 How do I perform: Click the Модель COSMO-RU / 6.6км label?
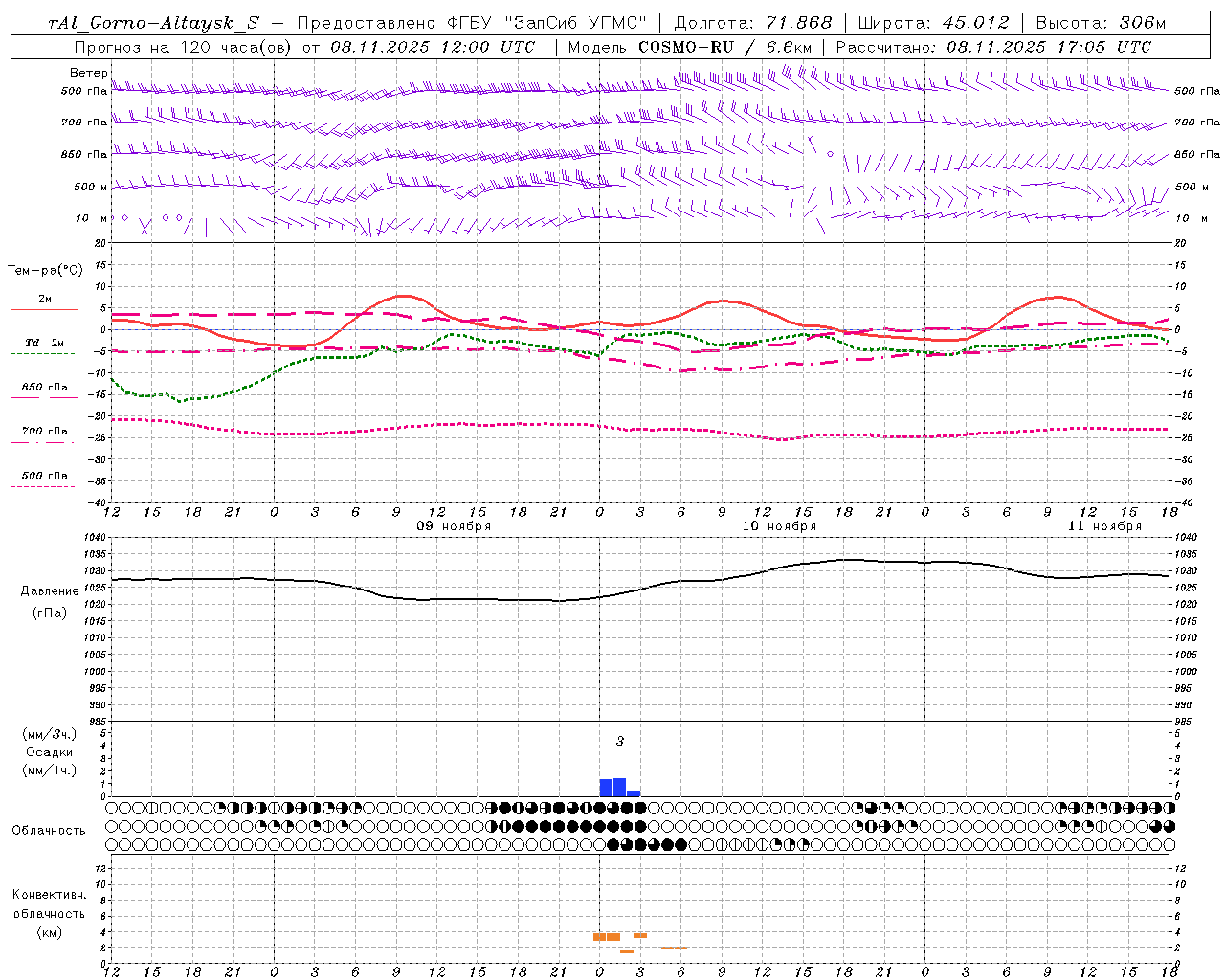(689, 47)
